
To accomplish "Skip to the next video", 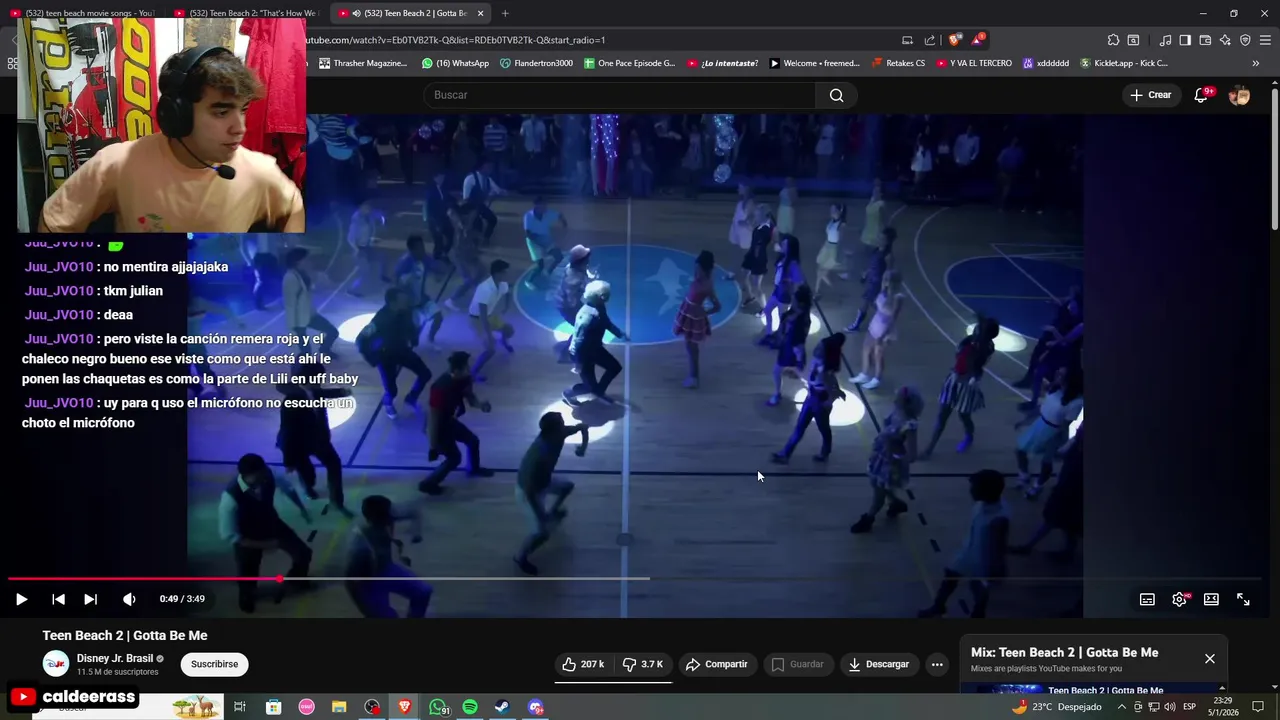I will 90,599.
